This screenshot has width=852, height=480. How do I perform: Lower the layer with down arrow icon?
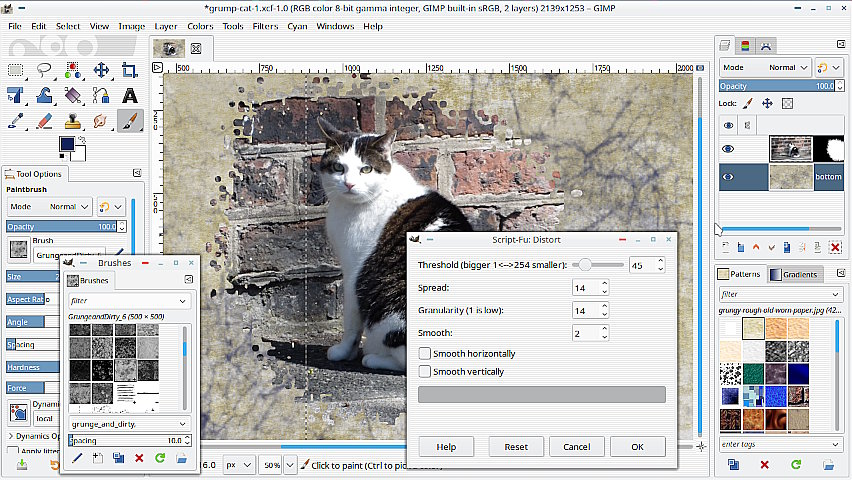point(771,247)
